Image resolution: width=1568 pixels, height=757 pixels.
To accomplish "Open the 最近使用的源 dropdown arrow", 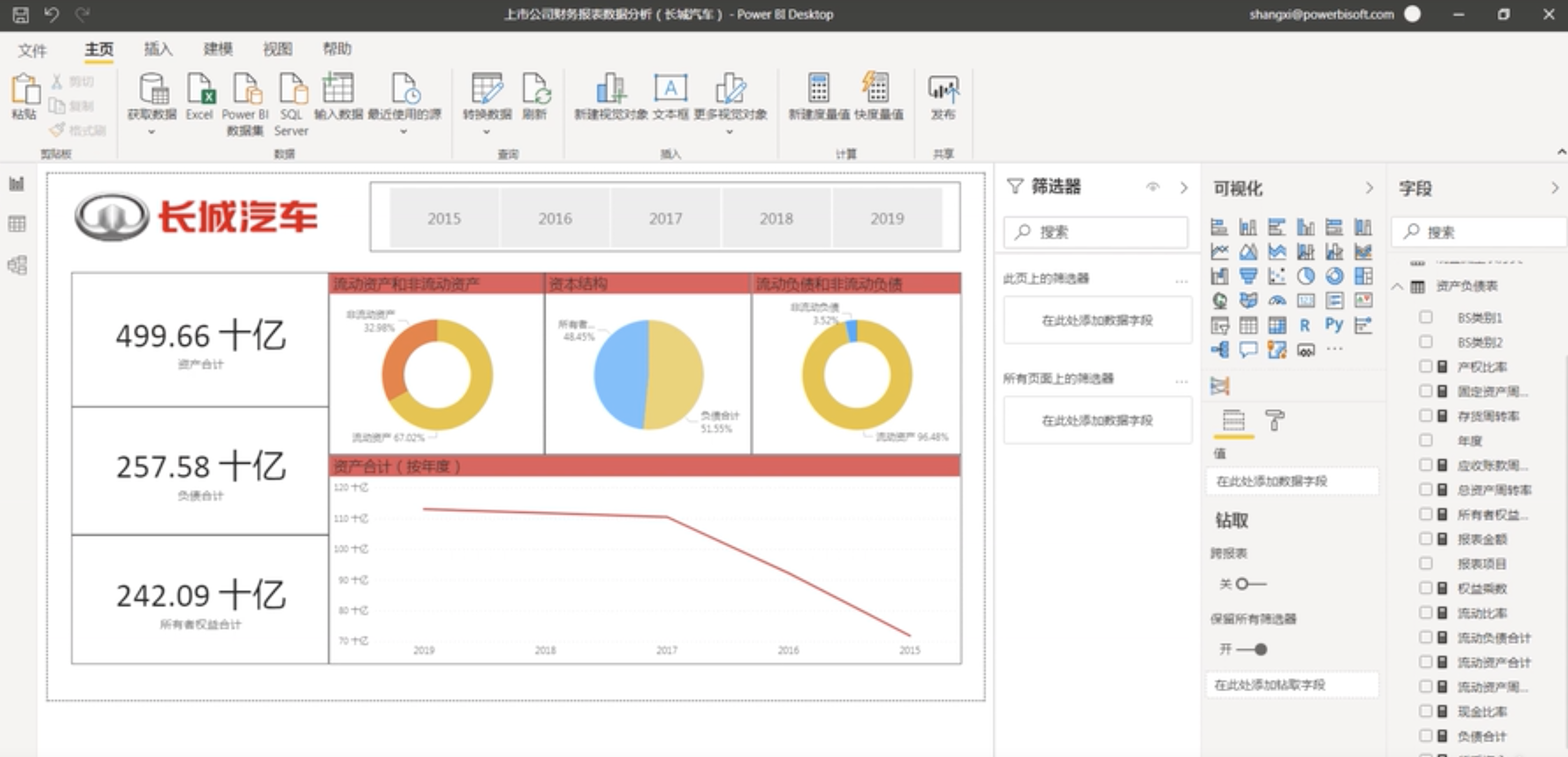I will coord(403,131).
